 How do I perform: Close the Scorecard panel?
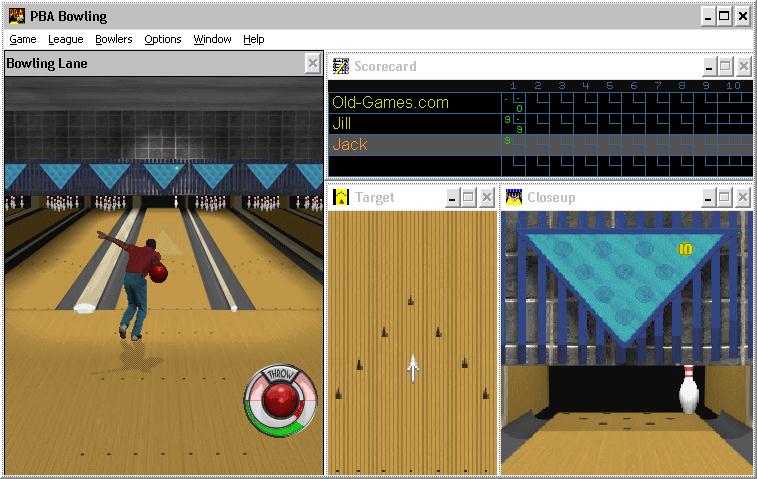(743, 67)
